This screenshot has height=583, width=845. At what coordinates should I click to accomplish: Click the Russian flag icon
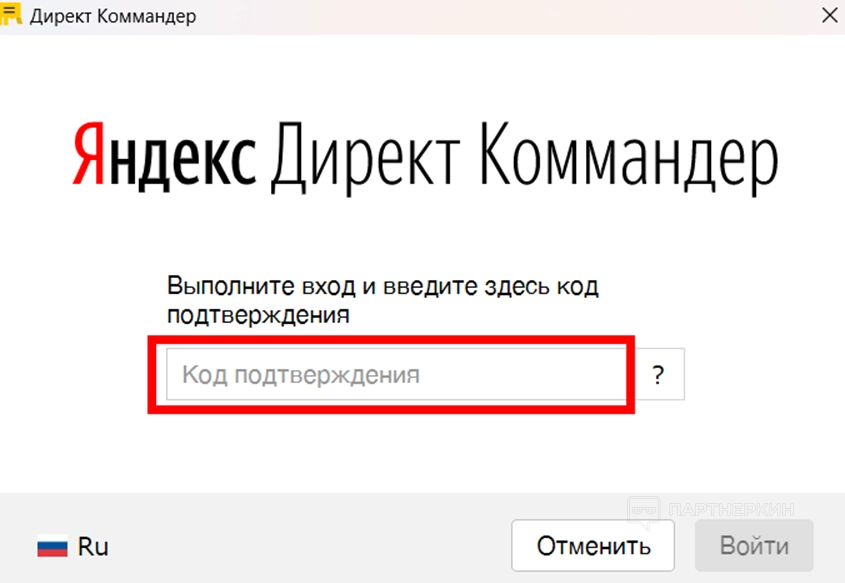(x=52, y=547)
